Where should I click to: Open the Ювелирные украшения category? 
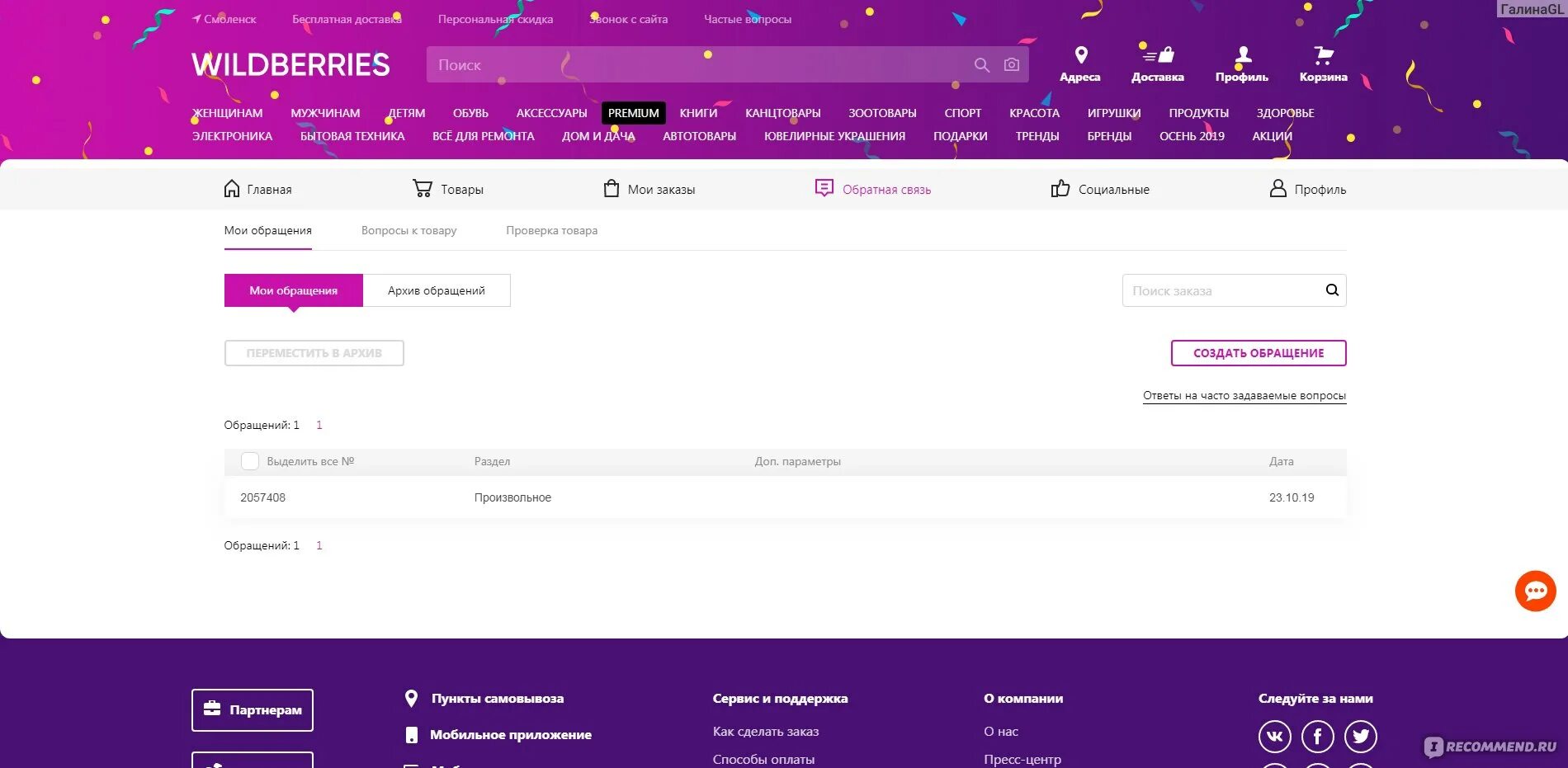pyautogui.click(x=834, y=136)
